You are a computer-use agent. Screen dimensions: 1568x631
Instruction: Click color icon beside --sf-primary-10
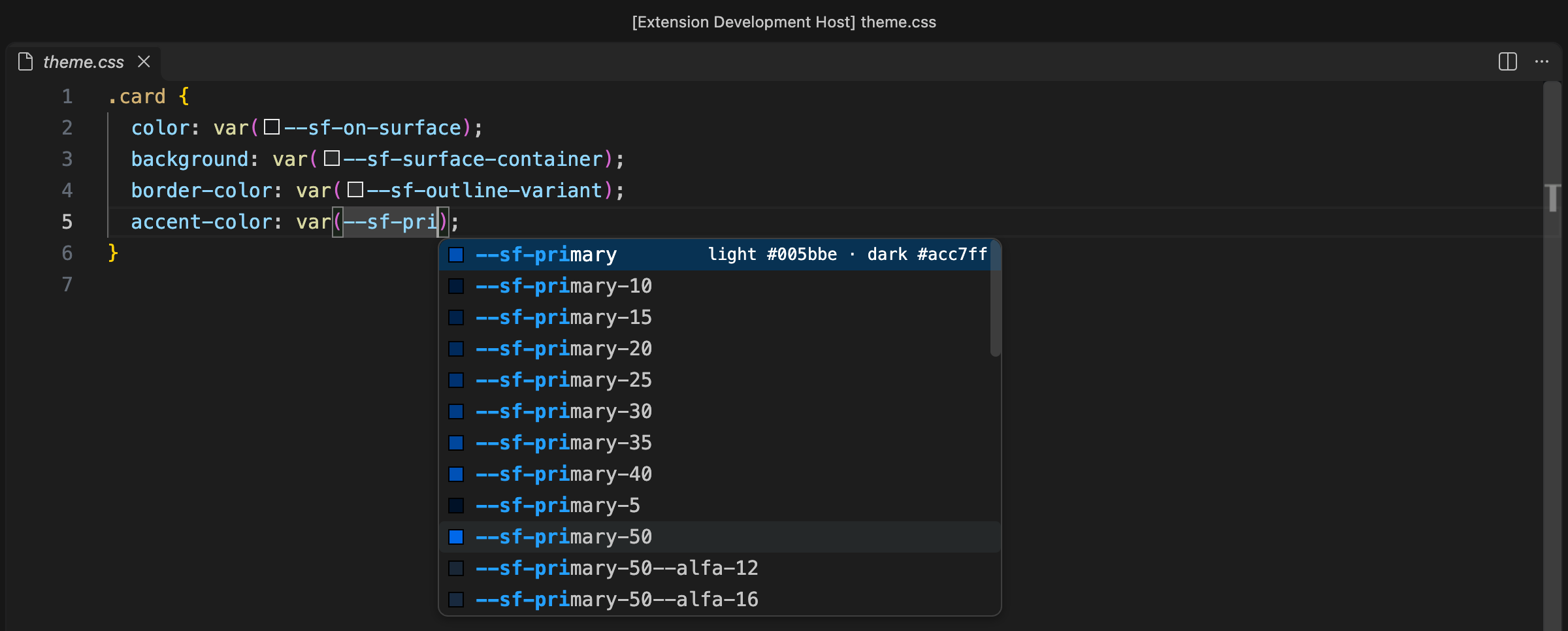pos(456,286)
